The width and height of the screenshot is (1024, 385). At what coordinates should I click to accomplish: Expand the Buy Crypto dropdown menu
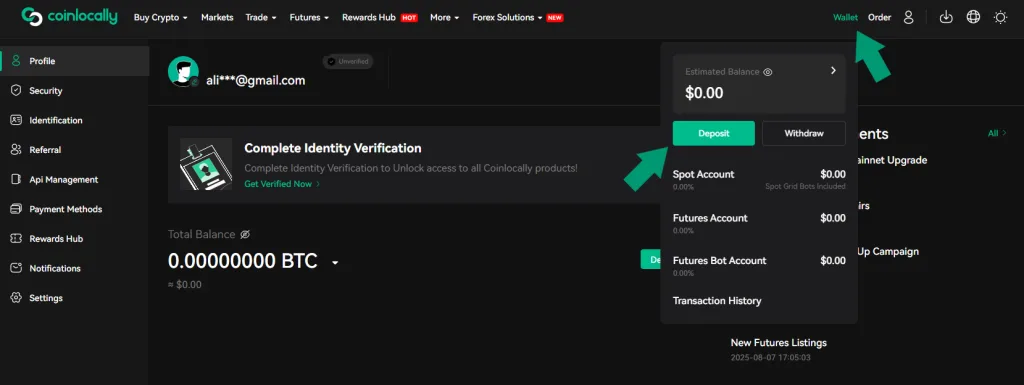[x=161, y=18]
